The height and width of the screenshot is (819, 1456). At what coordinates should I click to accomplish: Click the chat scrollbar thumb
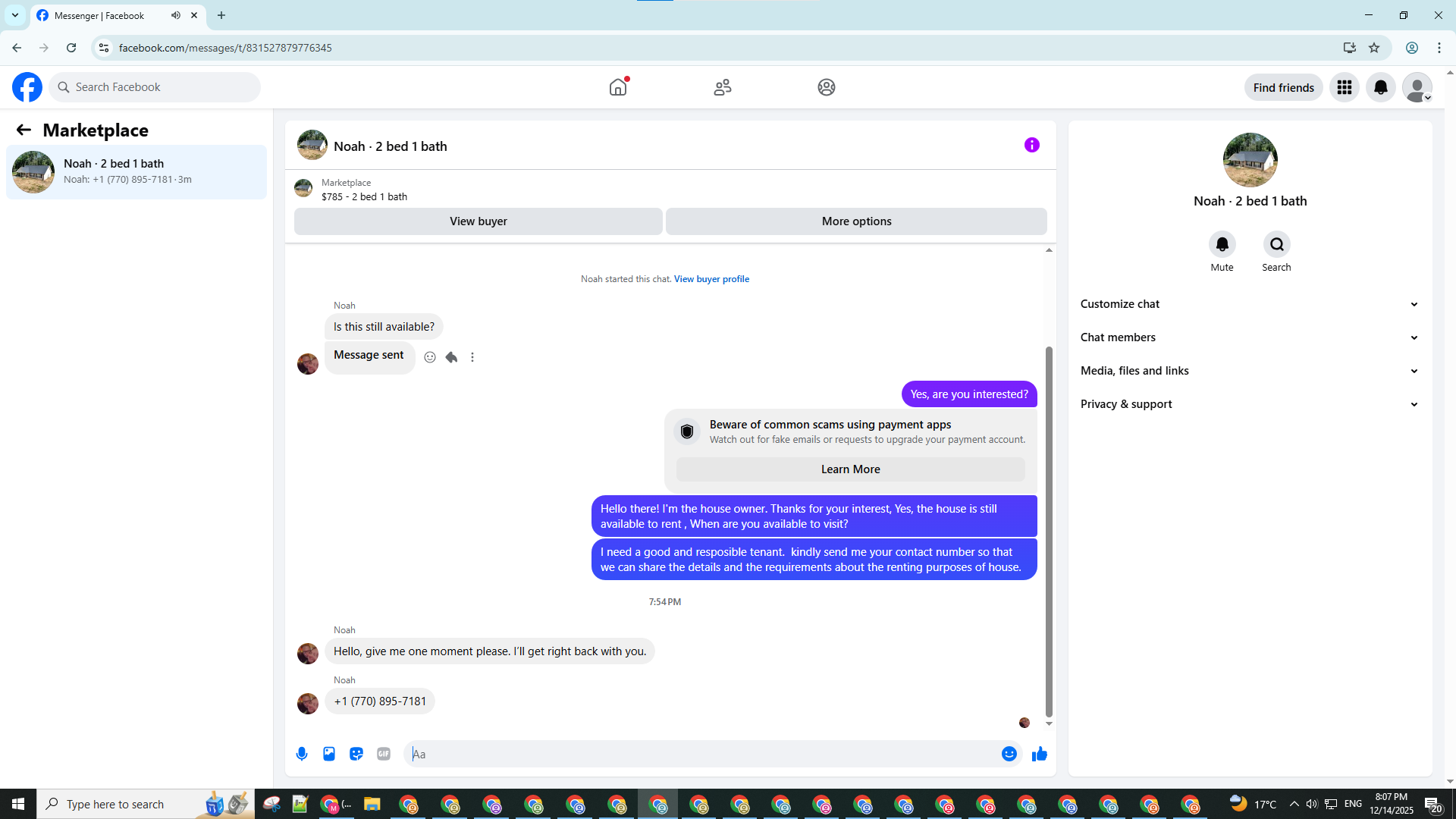click(x=1049, y=531)
